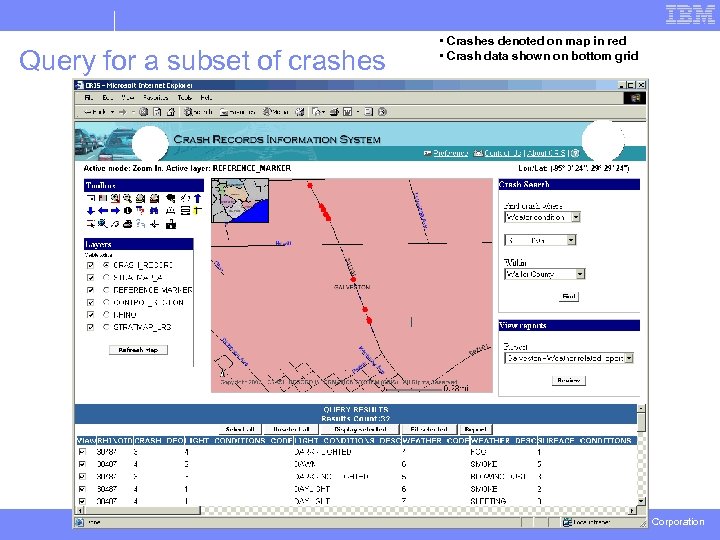This screenshot has width=720, height=540.
Task: Open the Tools menu
Action: click(x=185, y=97)
